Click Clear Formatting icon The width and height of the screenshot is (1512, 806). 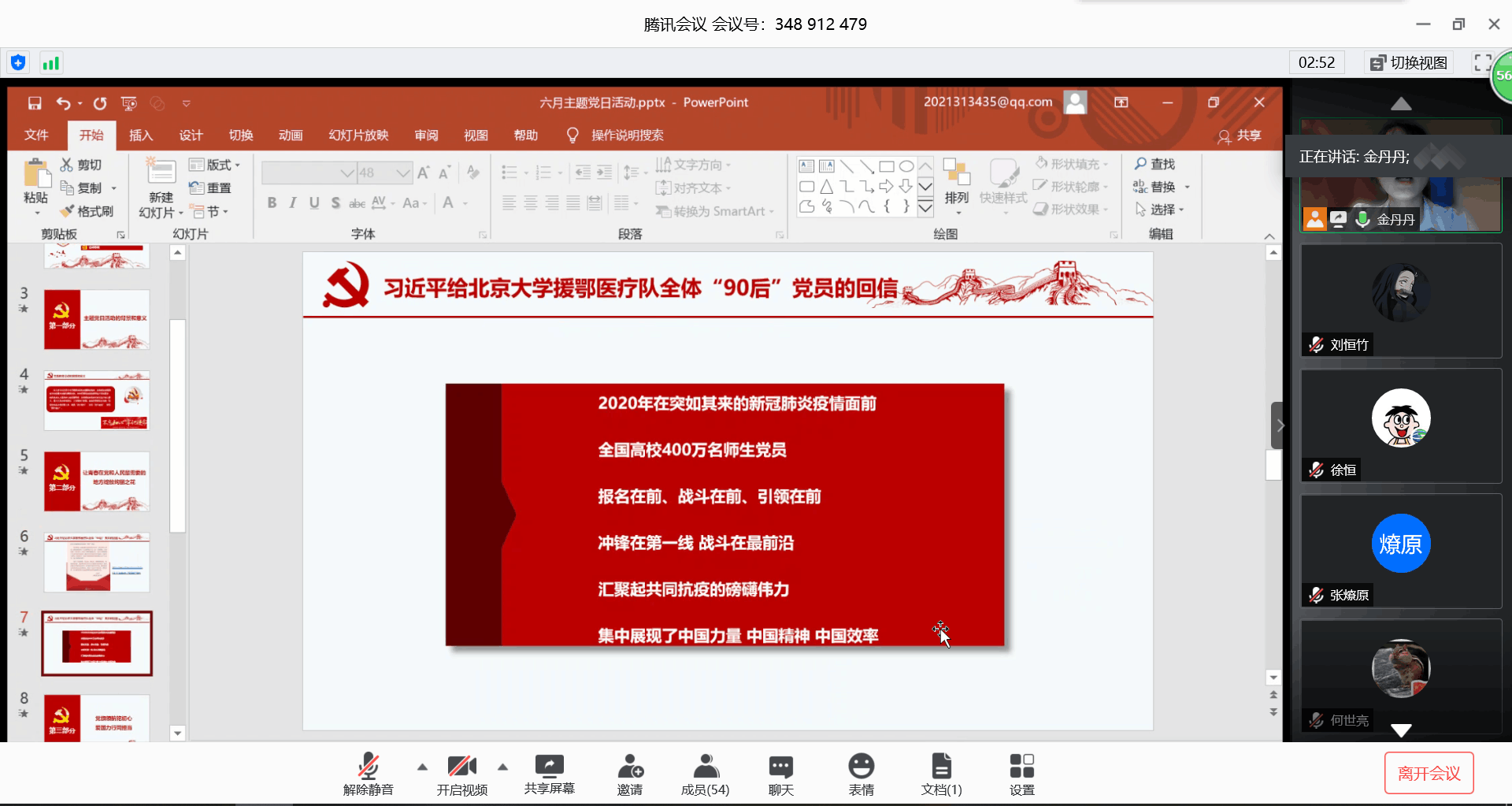click(x=472, y=173)
